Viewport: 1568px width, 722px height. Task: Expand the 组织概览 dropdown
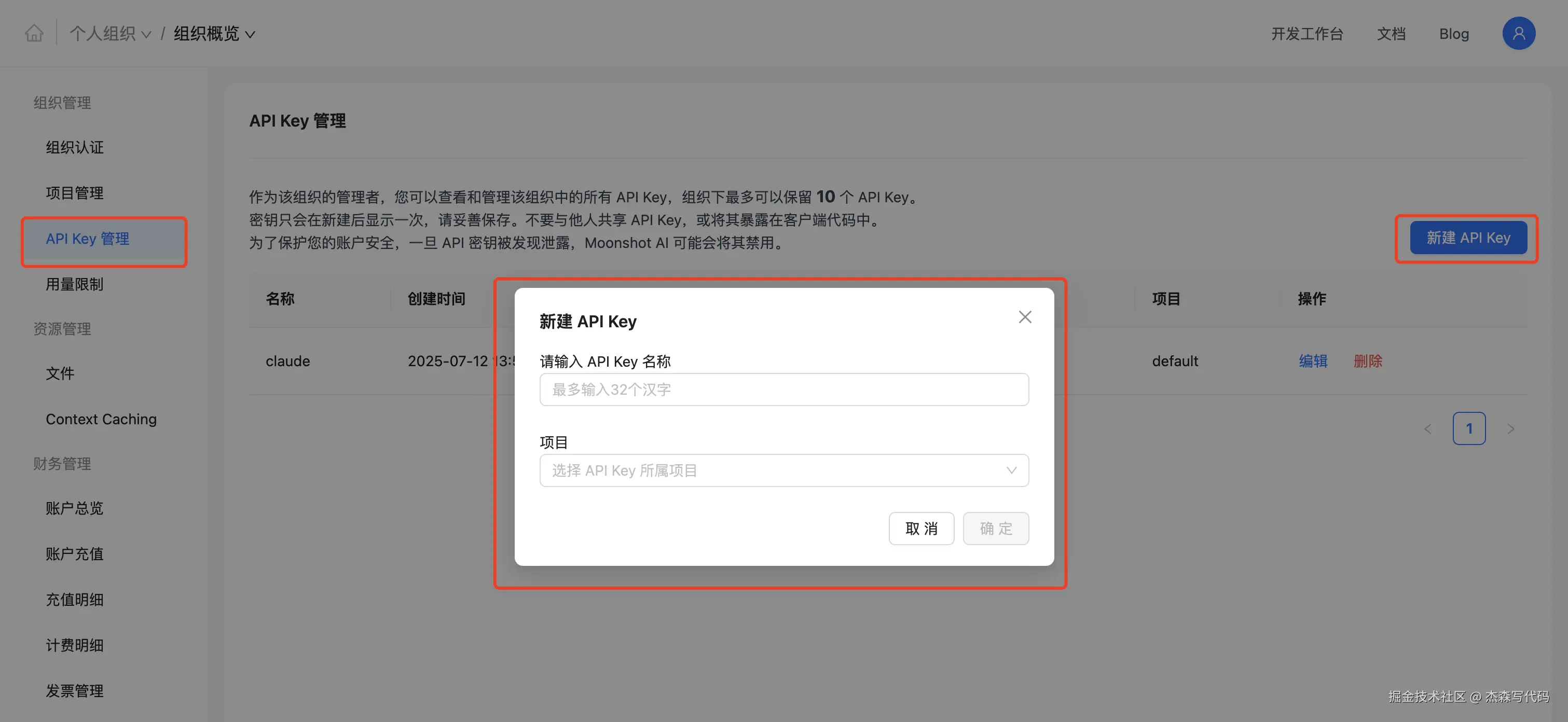[214, 33]
